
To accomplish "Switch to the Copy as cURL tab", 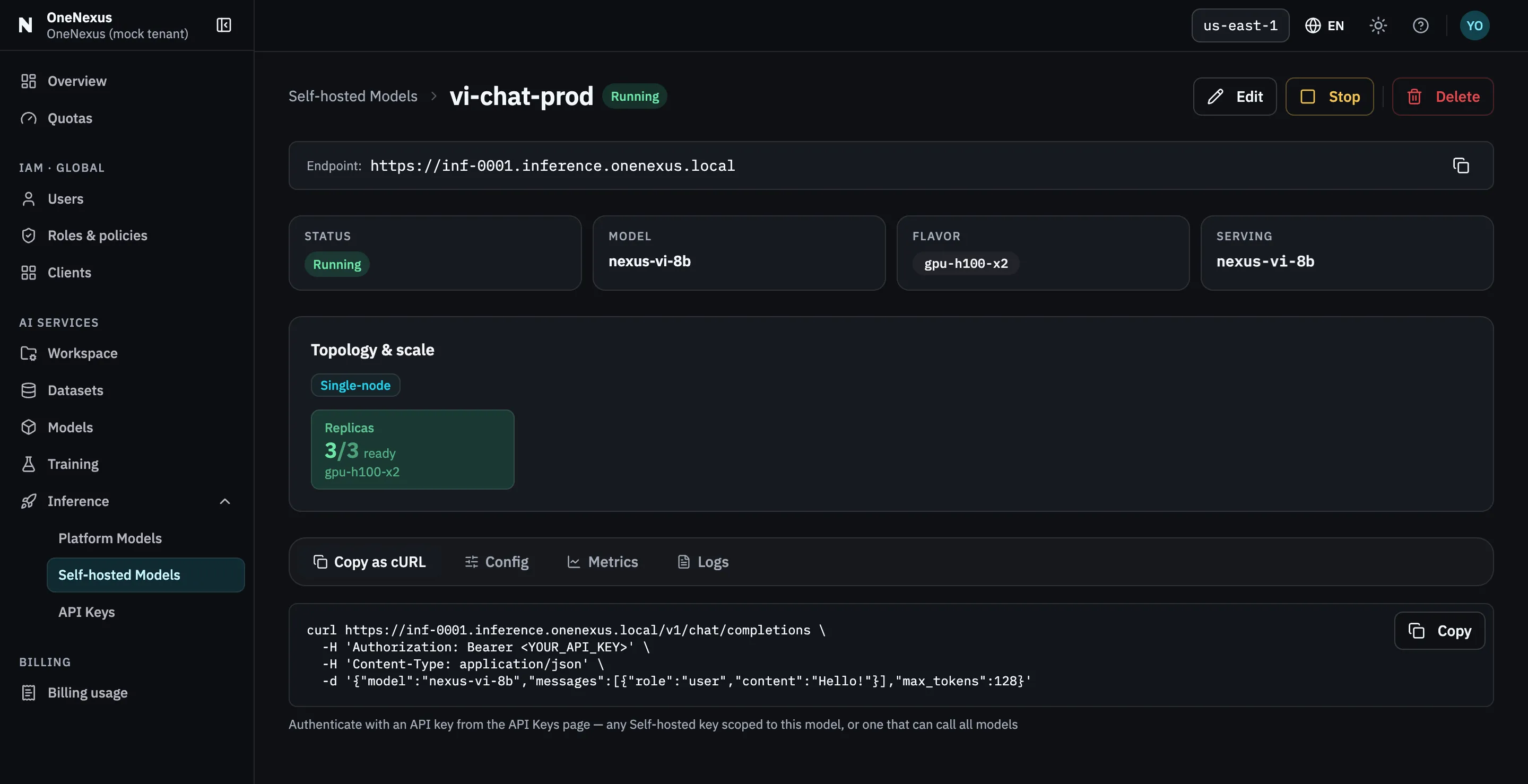I will pyautogui.click(x=370, y=562).
